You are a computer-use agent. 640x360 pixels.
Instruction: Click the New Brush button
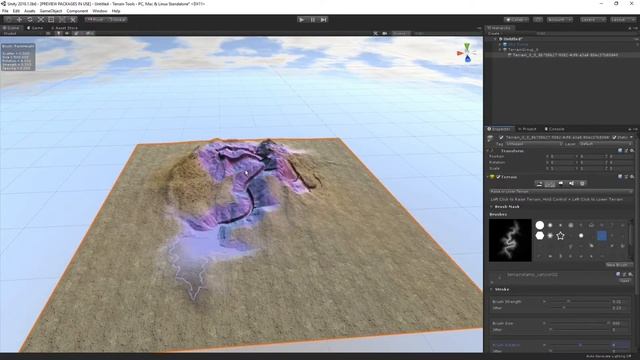pyautogui.click(x=619, y=265)
